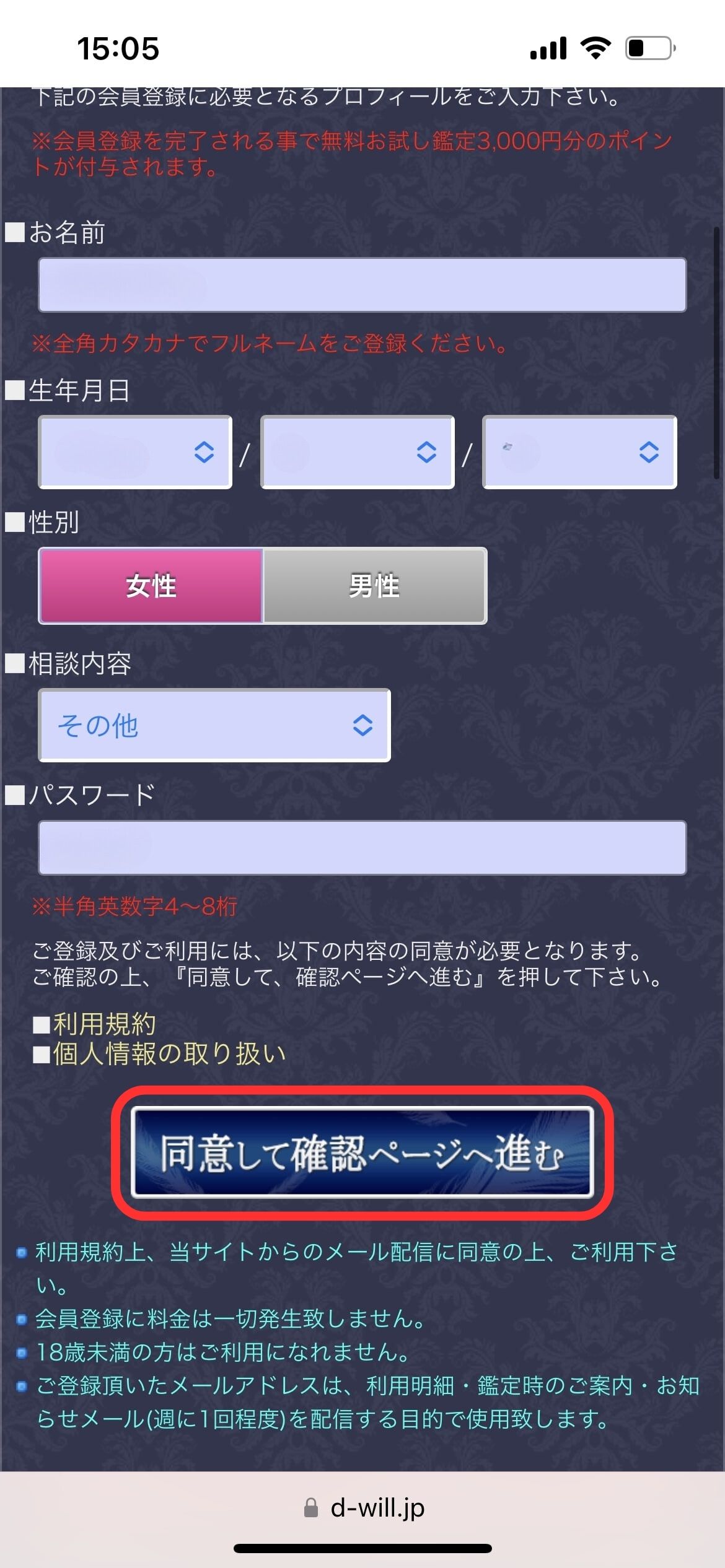
Task: Click the chevron arrows on birth year select
Action: [204, 453]
